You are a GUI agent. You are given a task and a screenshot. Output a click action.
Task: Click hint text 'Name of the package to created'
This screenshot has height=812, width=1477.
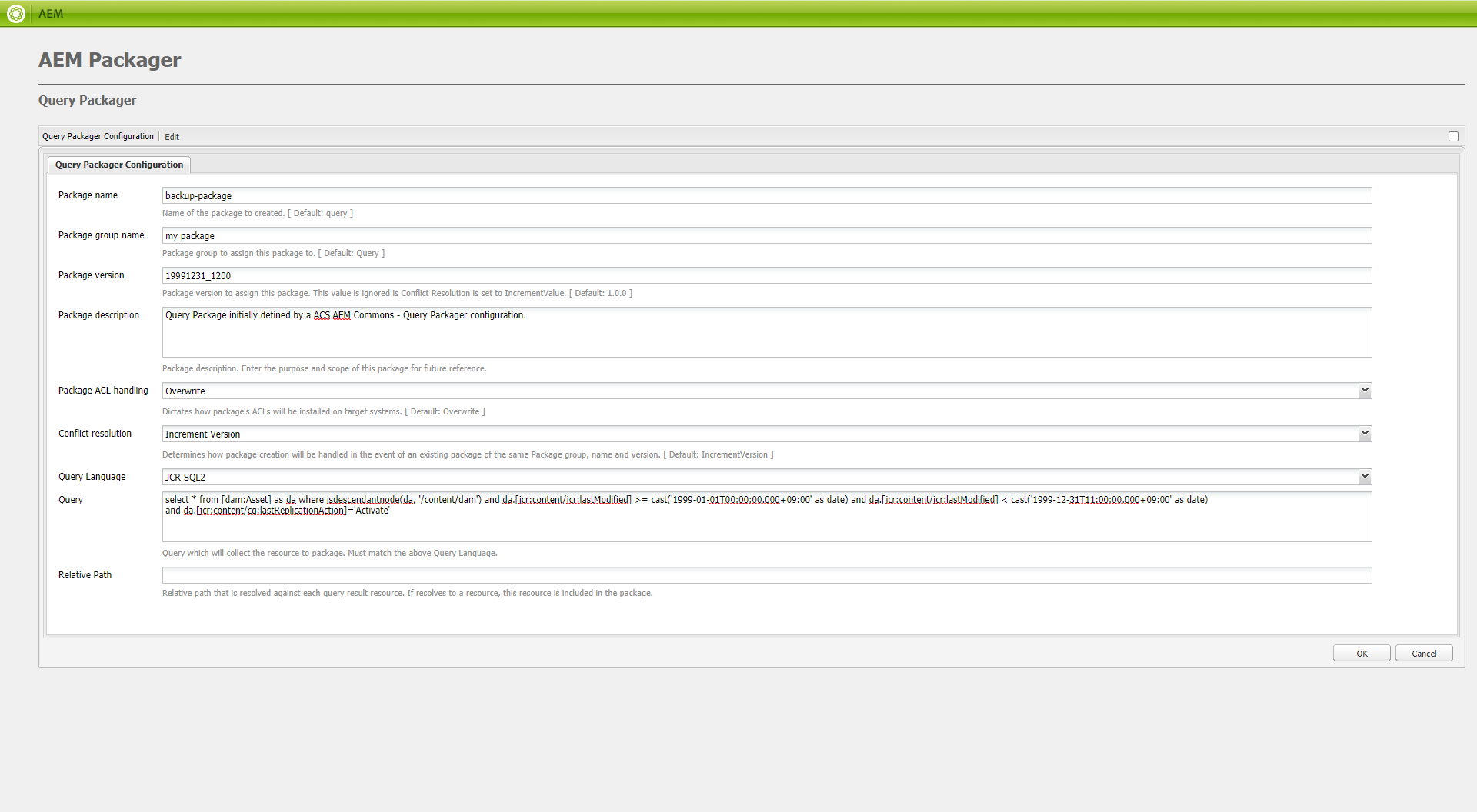tap(258, 213)
